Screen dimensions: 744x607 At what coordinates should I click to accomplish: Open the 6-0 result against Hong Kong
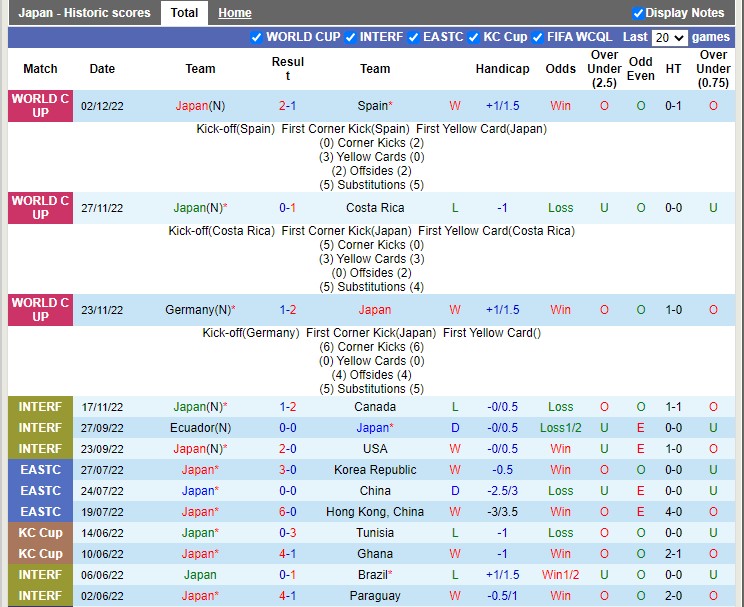288,512
